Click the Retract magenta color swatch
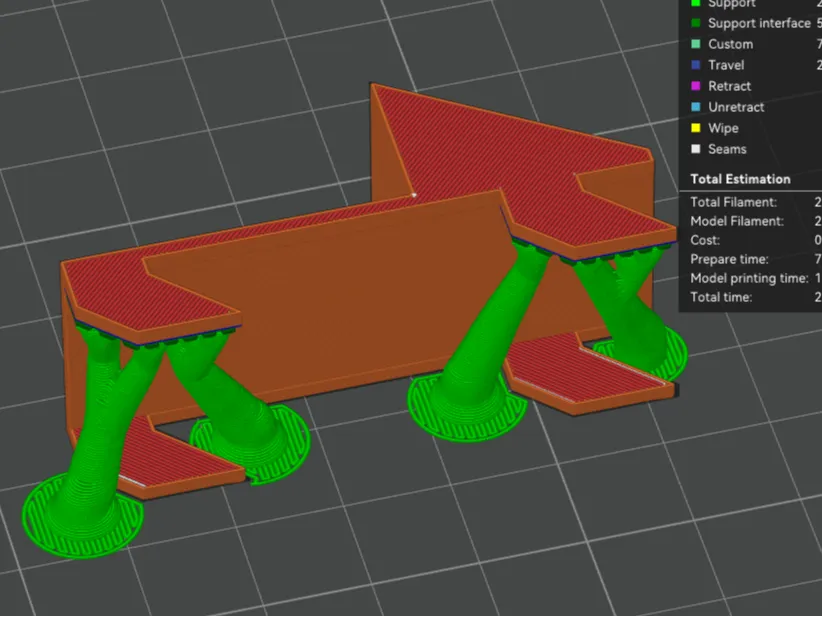 (696, 86)
